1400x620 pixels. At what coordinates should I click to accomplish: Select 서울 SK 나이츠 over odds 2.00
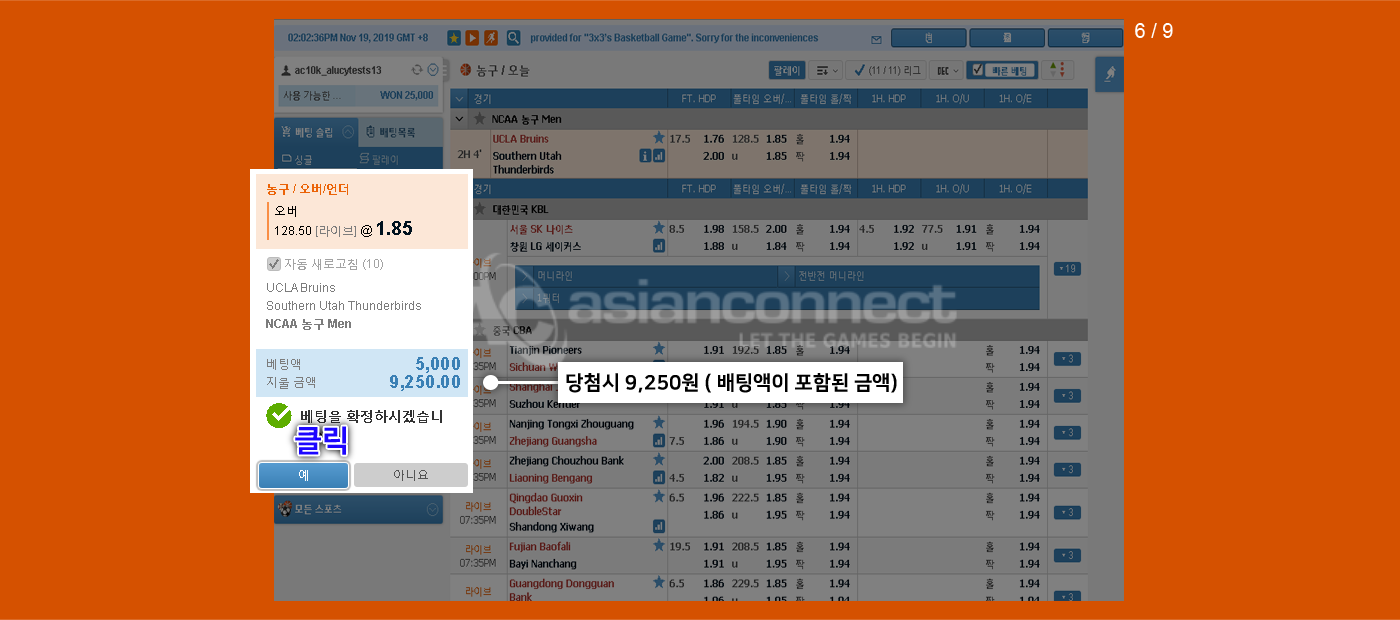point(776,229)
